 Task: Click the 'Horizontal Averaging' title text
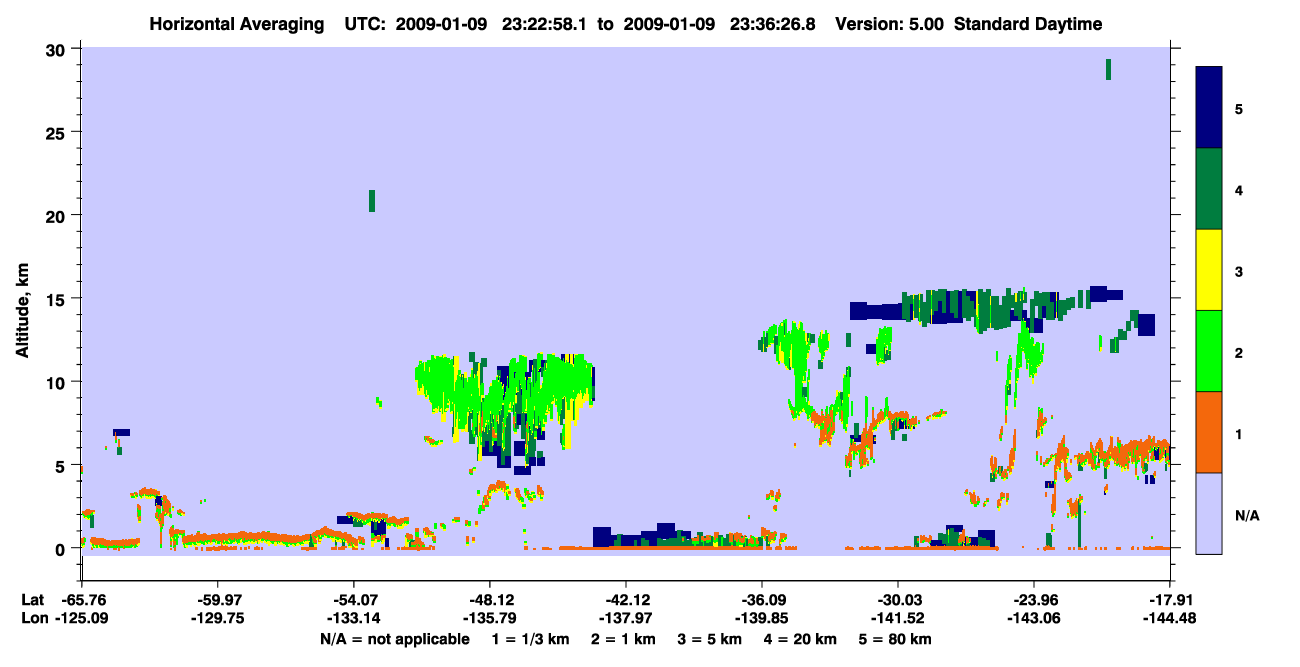[238, 24]
